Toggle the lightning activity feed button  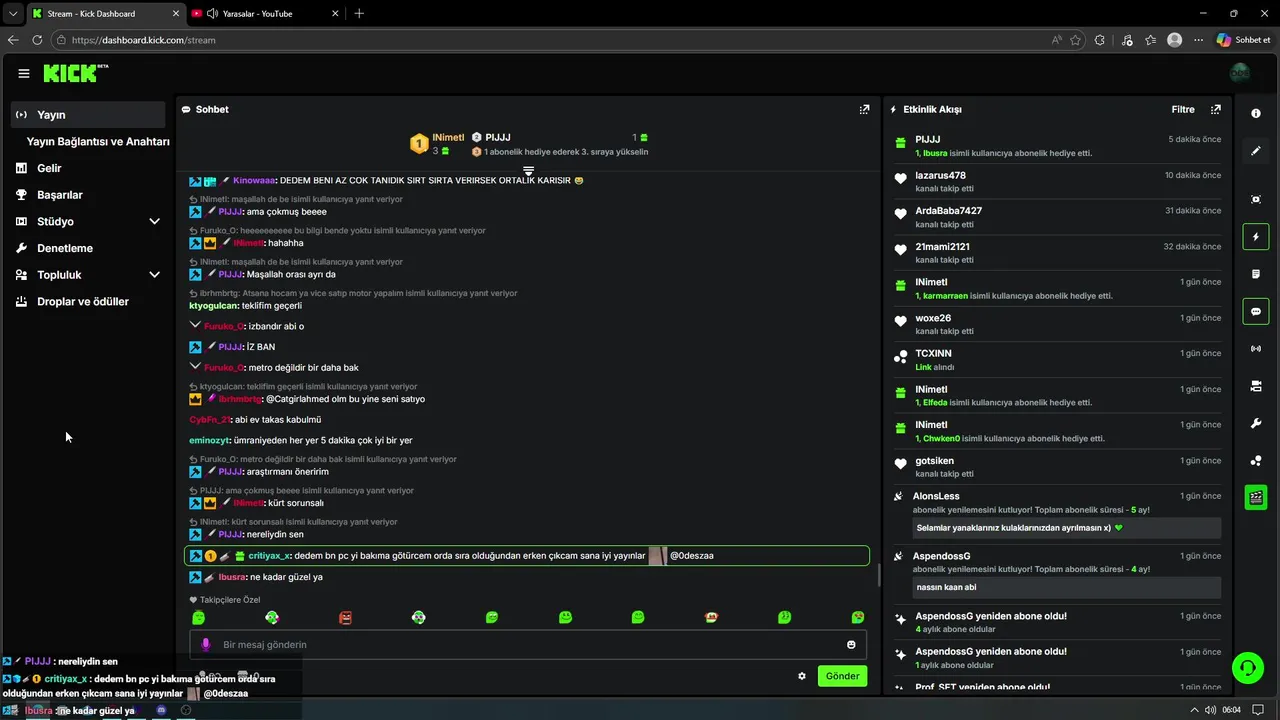pyautogui.click(x=1256, y=237)
